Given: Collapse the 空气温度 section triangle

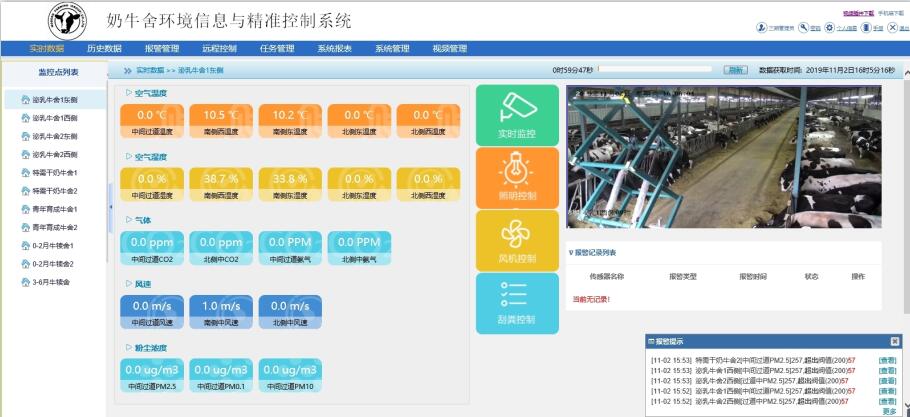Looking at the screenshot, I should point(130,93).
